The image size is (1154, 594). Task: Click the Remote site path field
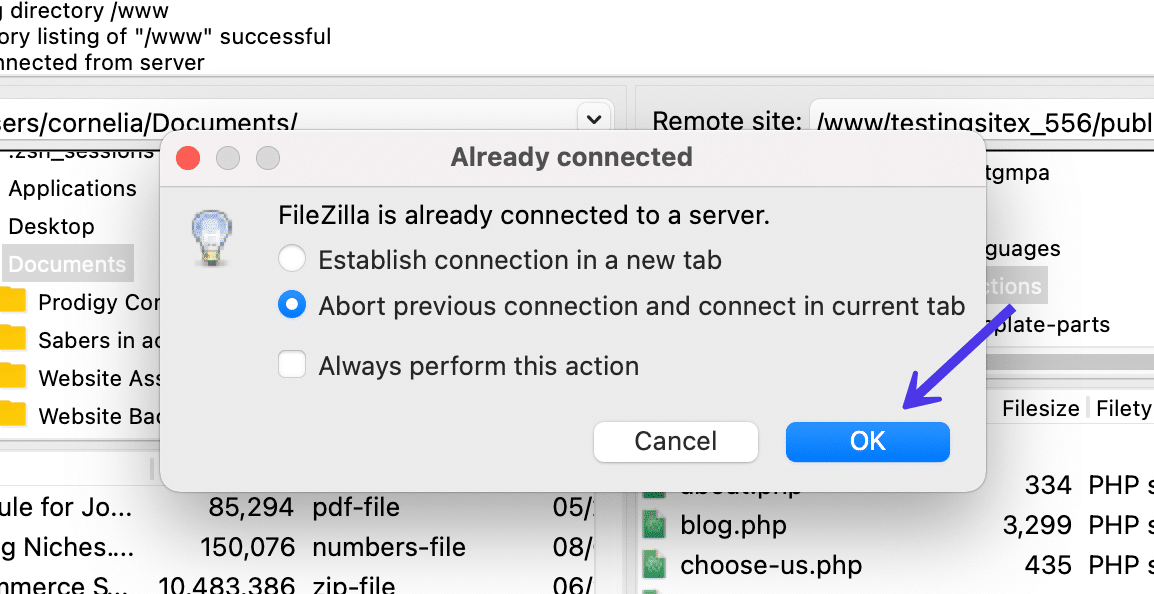(x=980, y=122)
